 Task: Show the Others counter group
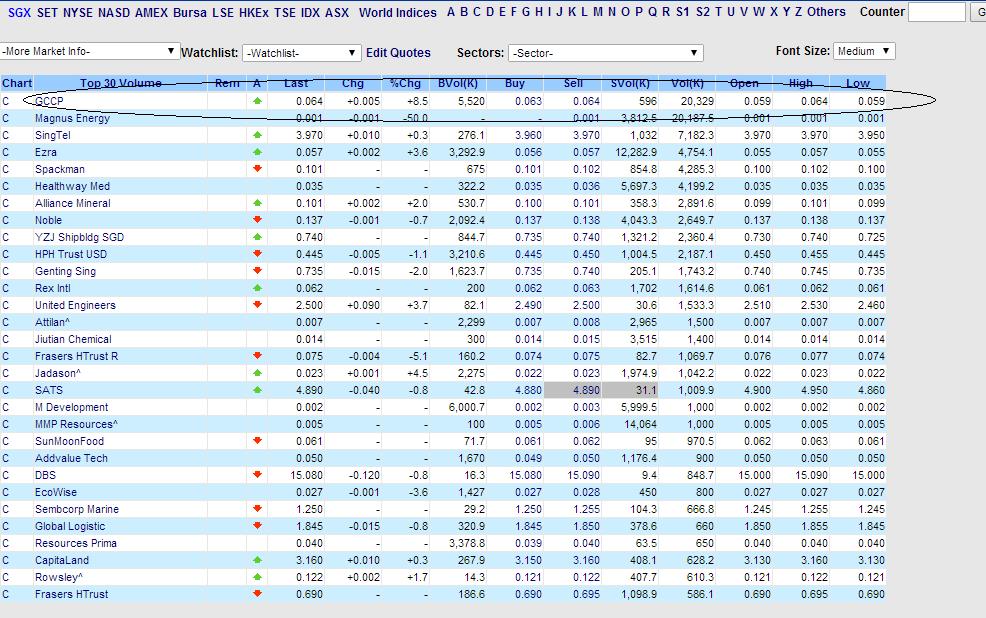click(826, 12)
